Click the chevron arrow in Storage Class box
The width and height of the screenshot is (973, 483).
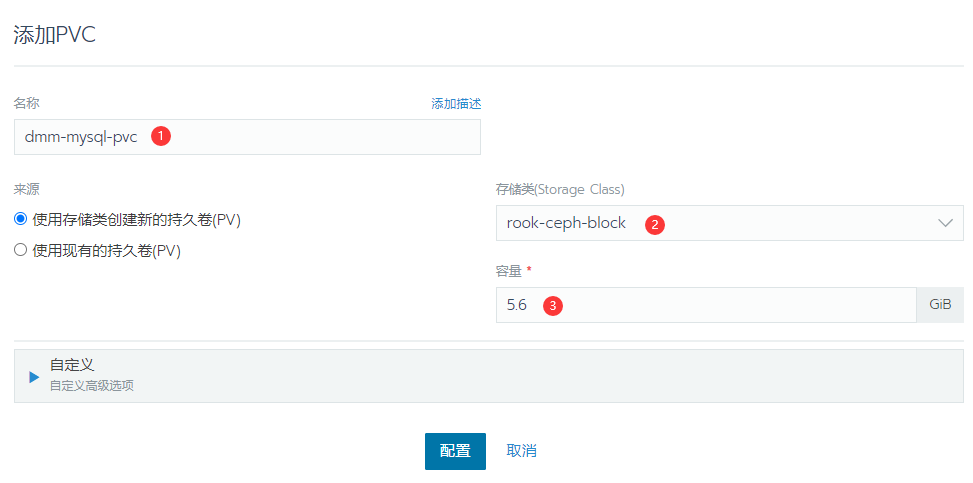point(945,223)
